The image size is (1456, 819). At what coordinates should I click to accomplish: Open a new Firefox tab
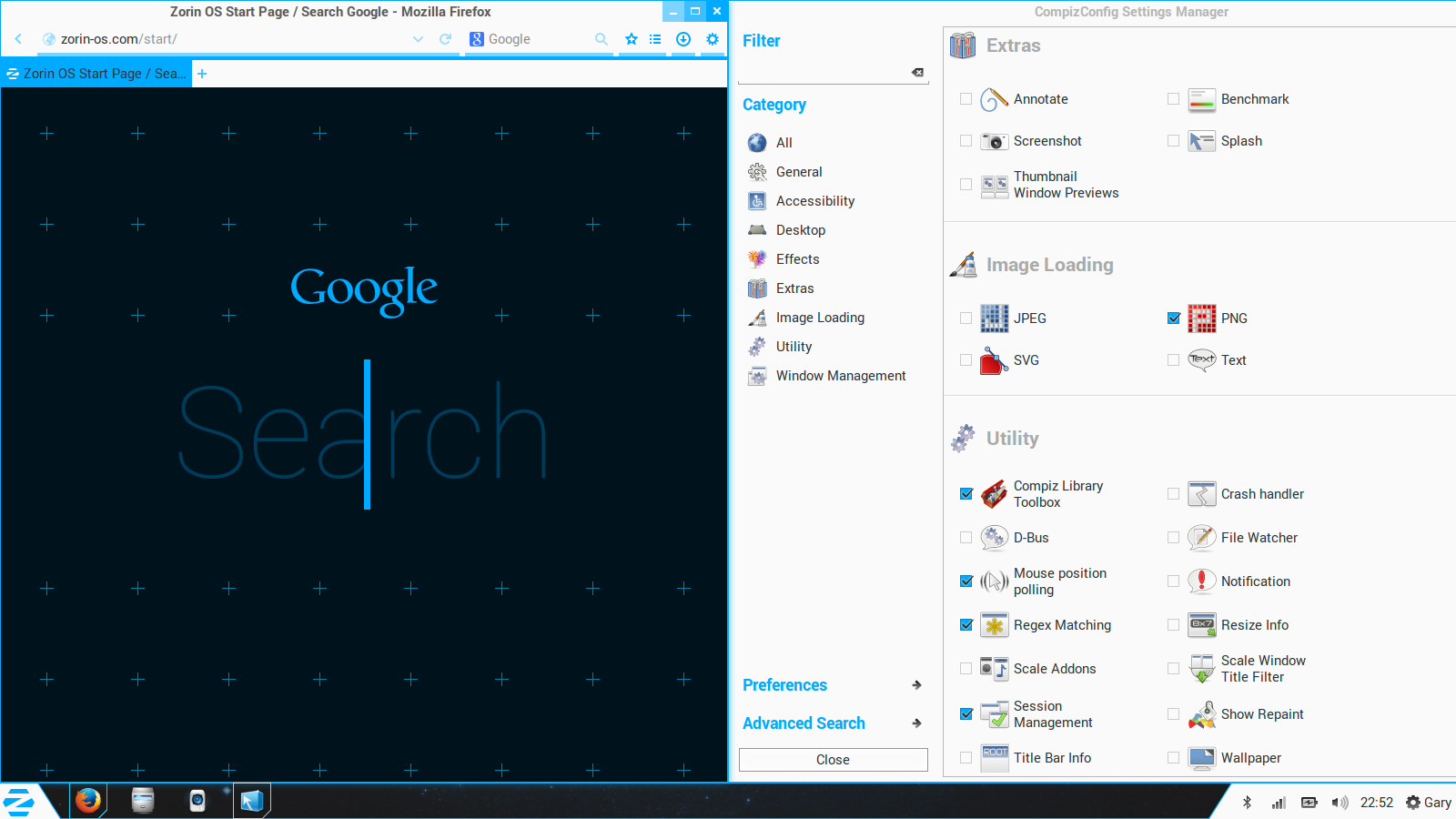[202, 74]
